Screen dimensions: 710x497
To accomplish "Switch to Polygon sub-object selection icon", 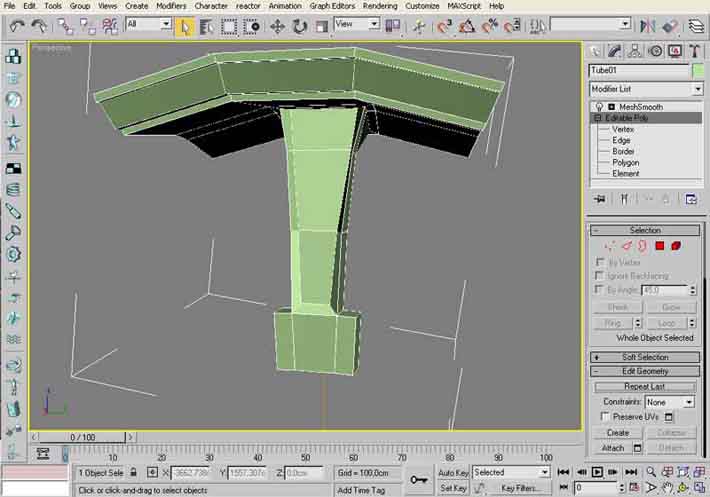I will (x=660, y=245).
